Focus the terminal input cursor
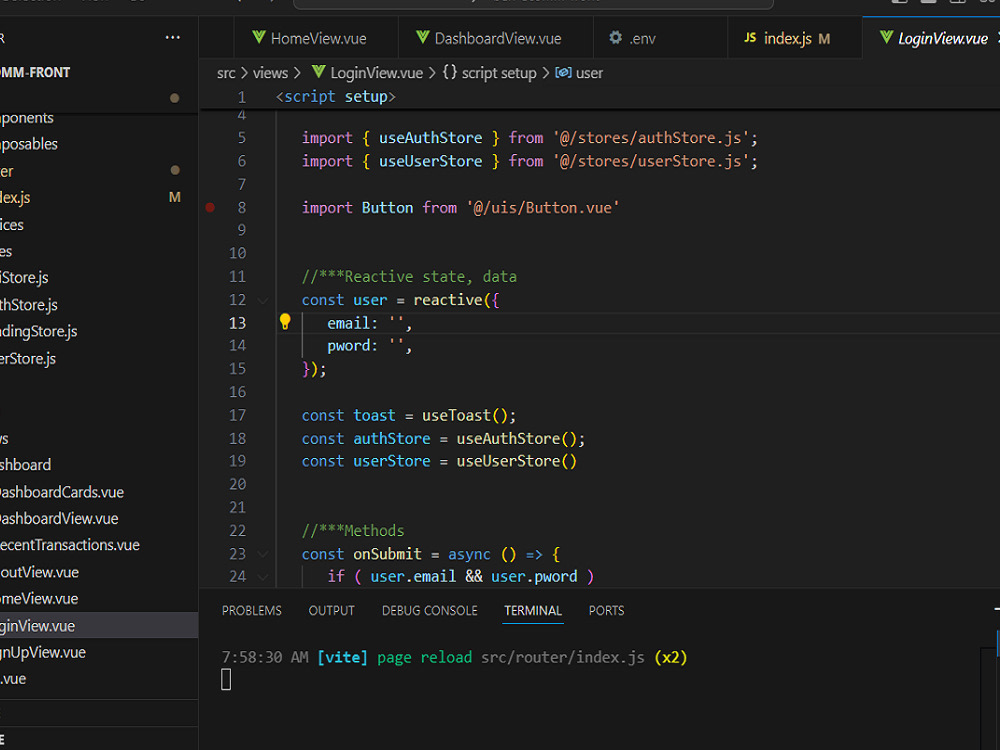The height and width of the screenshot is (750, 1000). pyautogui.click(x=226, y=680)
